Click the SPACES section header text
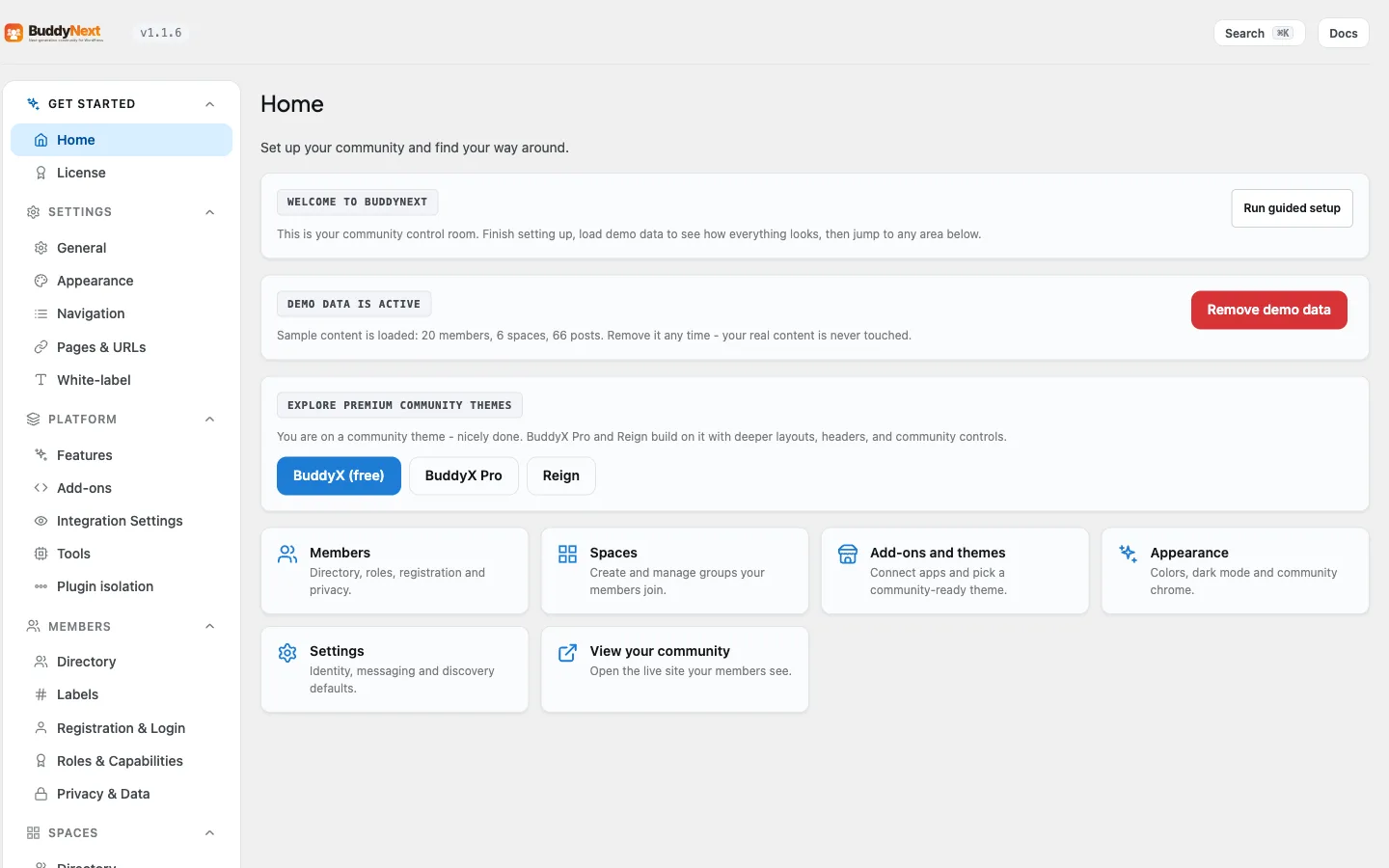This screenshot has width=1389, height=868. [73, 833]
